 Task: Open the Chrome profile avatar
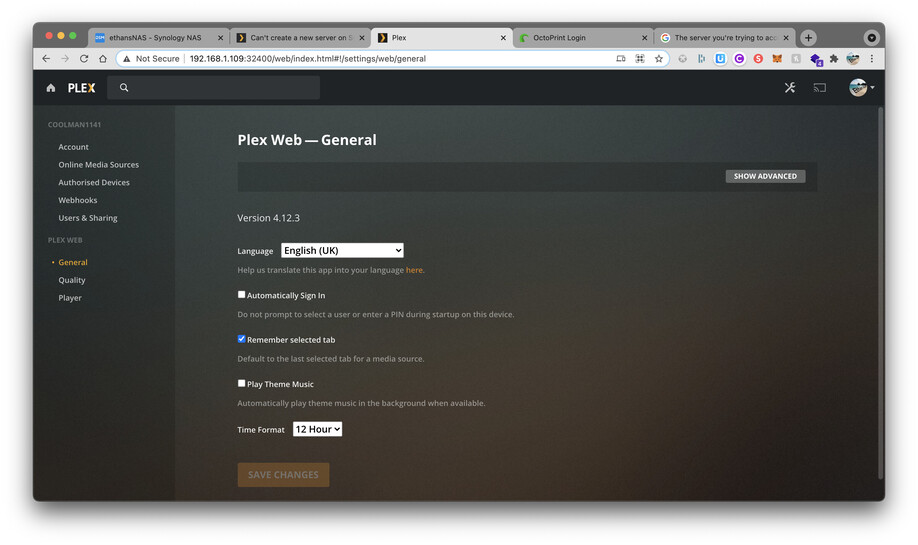853,59
